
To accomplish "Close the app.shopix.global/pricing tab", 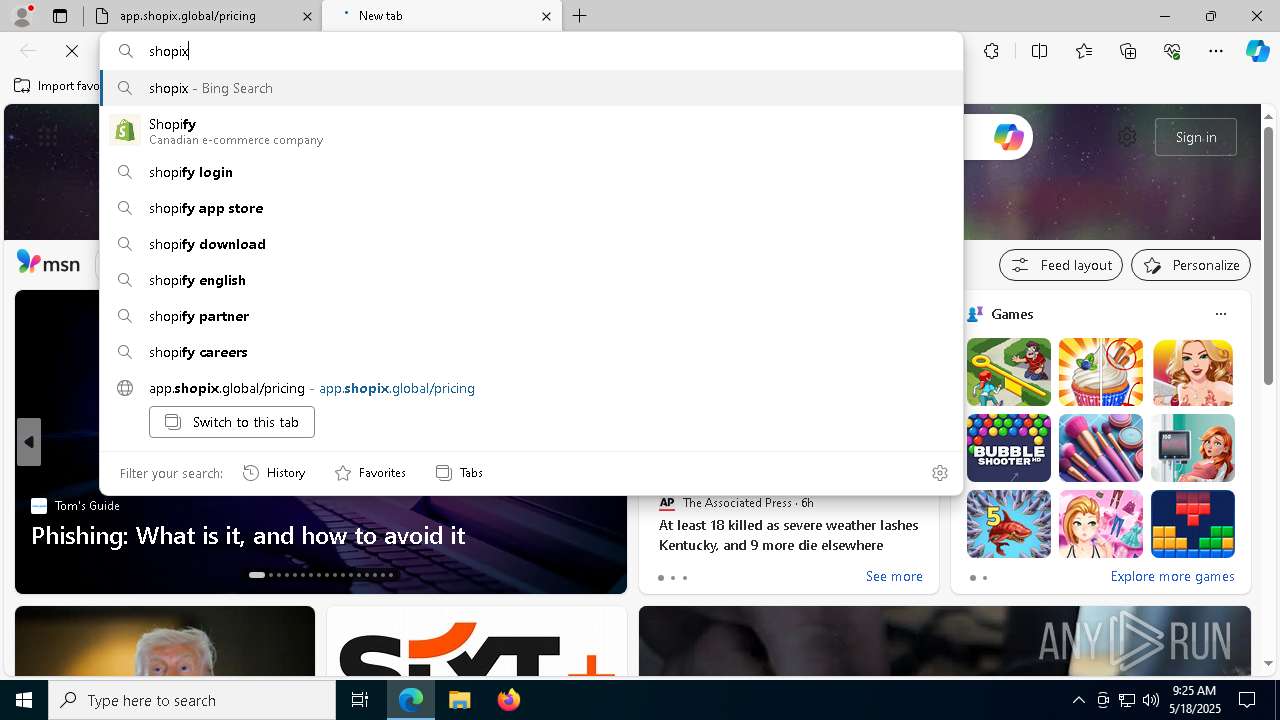I will [307, 16].
